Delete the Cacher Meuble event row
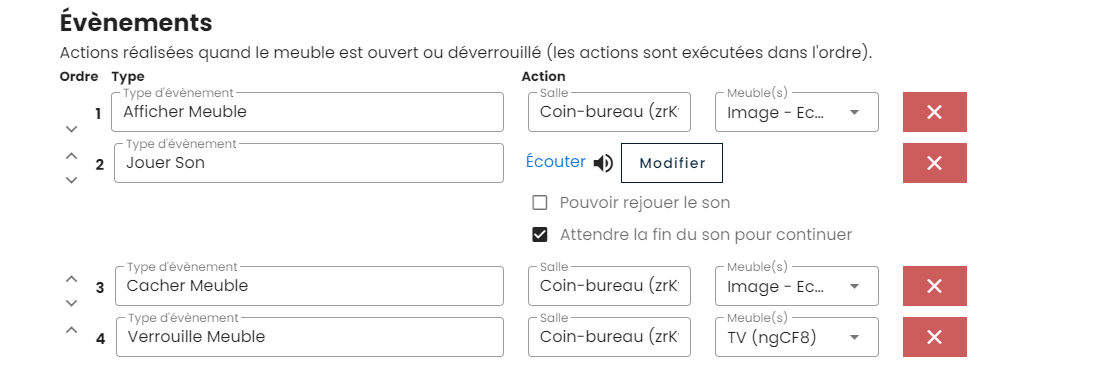Viewport: 1094px width, 372px height. coord(934,285)
